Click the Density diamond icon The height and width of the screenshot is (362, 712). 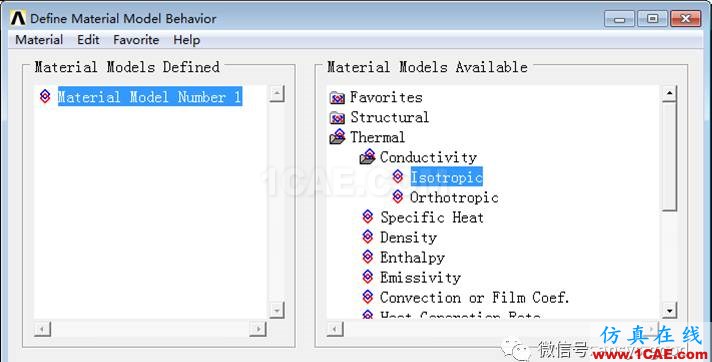368,237
